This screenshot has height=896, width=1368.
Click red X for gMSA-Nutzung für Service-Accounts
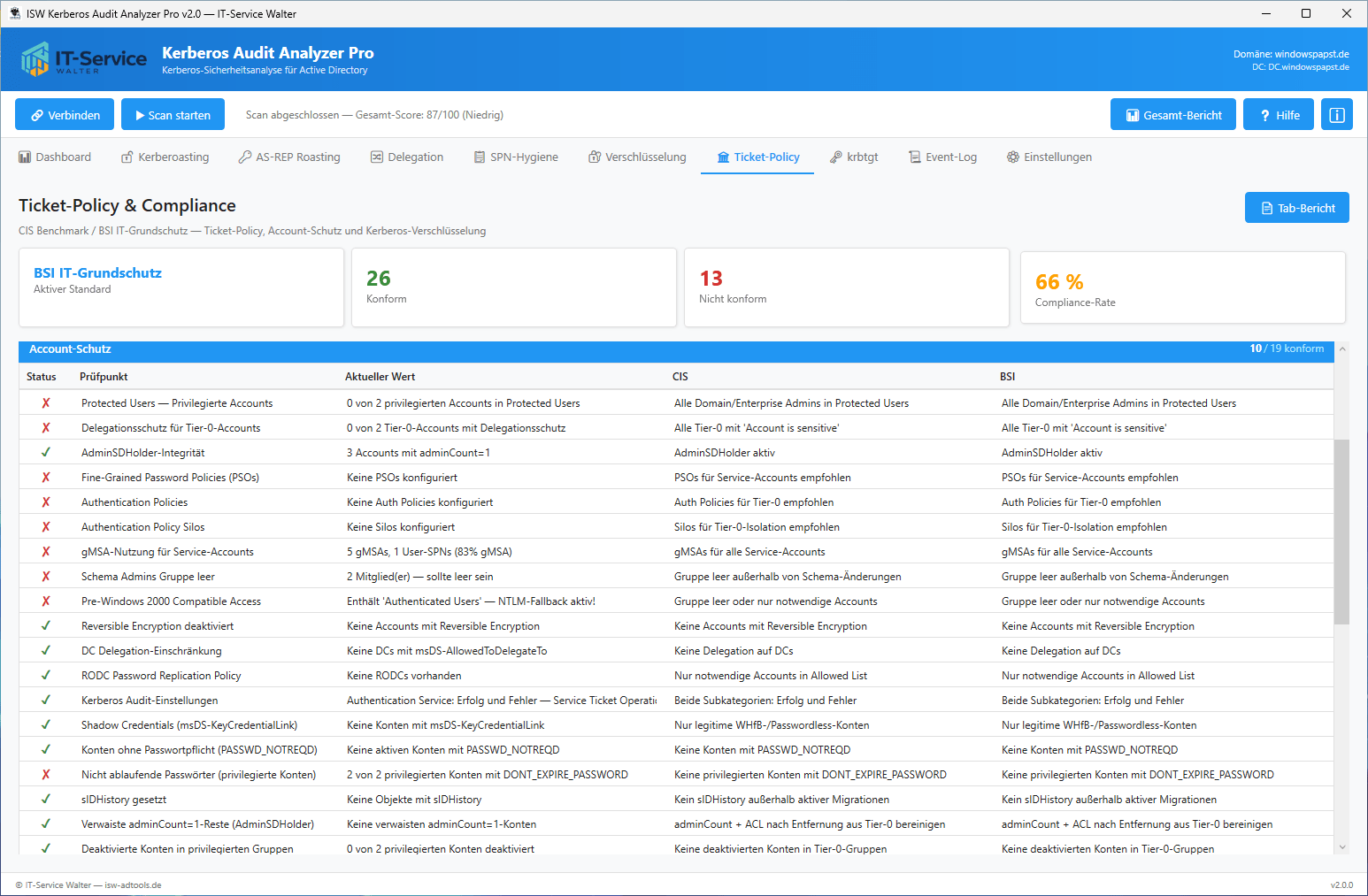point(46,552)
